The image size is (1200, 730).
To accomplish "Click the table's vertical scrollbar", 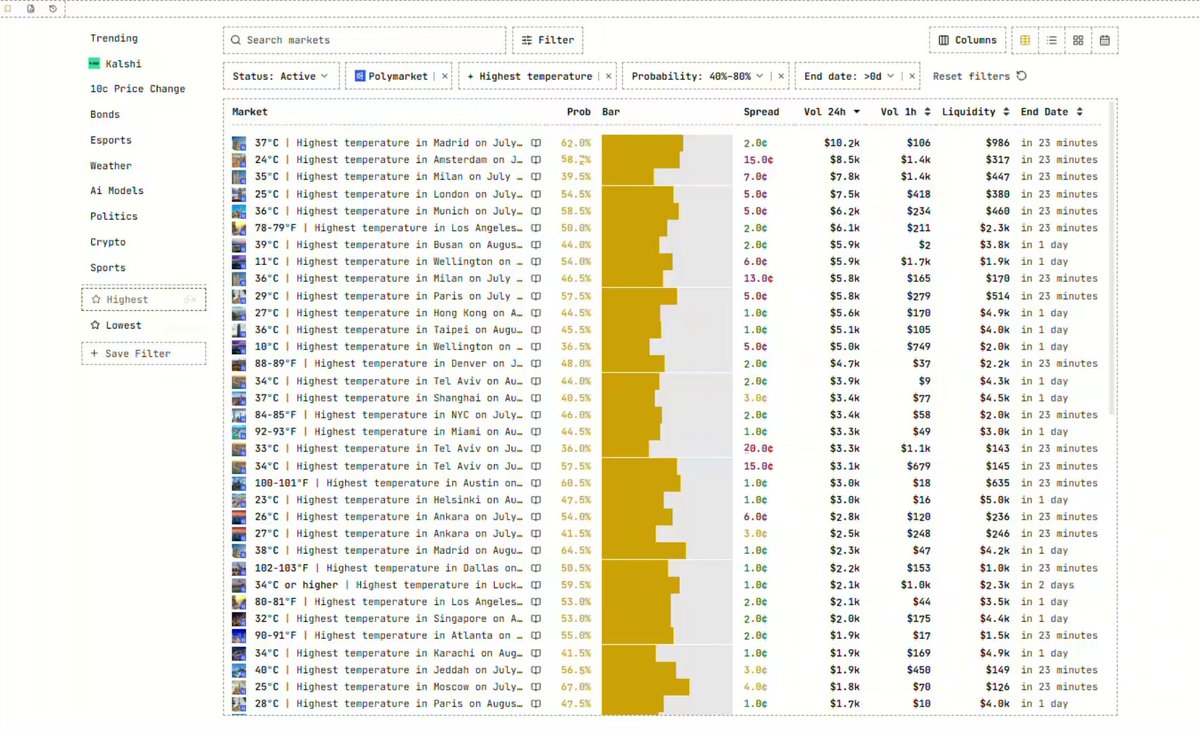I will coord(1113,260).
